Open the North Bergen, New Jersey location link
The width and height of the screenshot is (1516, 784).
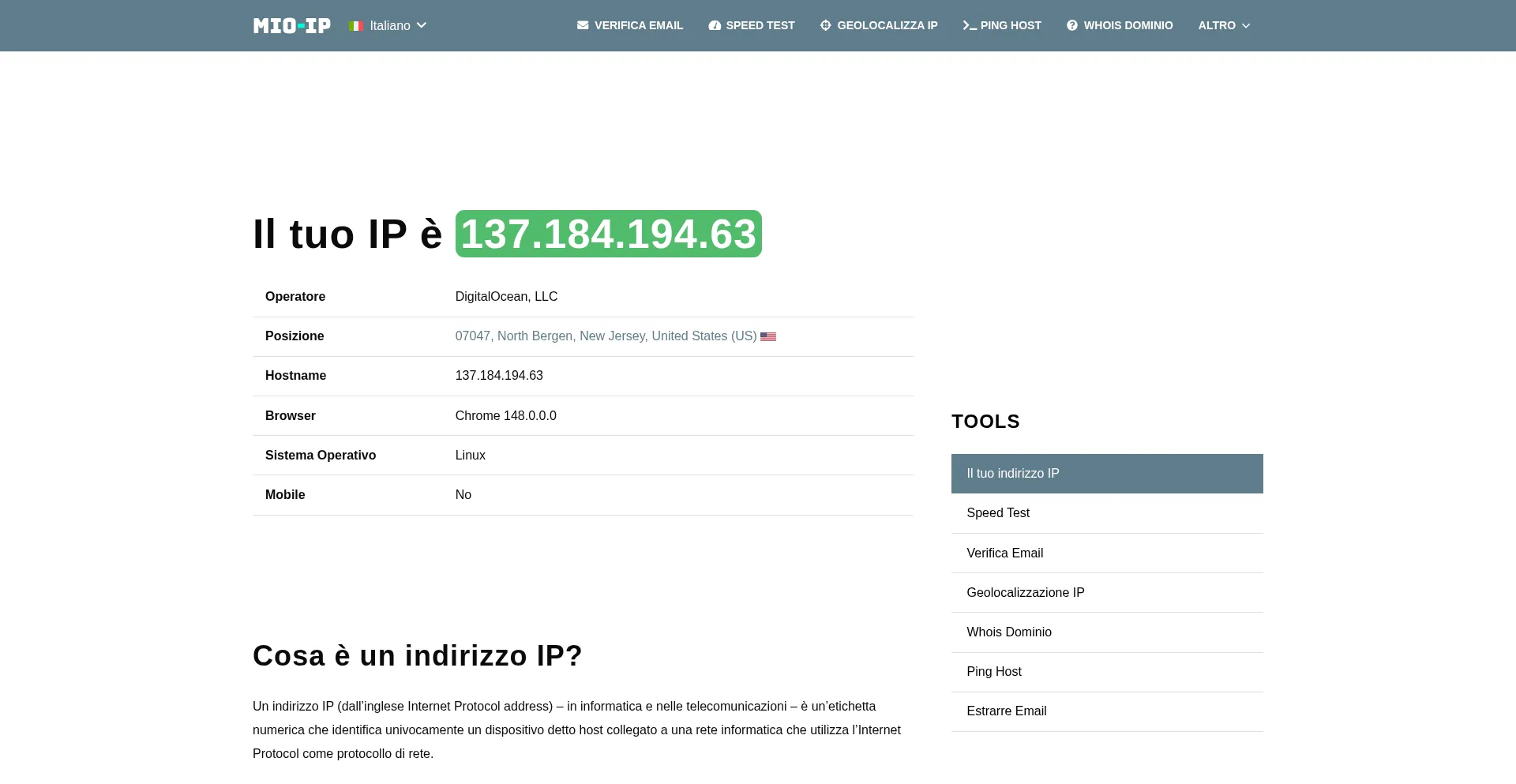click(x=606, y=336)
